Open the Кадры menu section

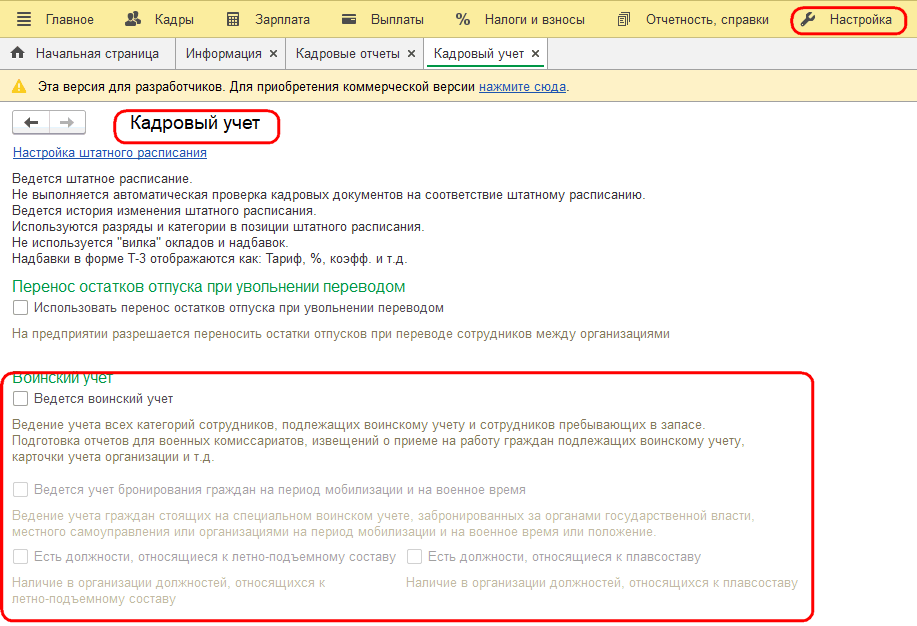(x=174, y=20)
